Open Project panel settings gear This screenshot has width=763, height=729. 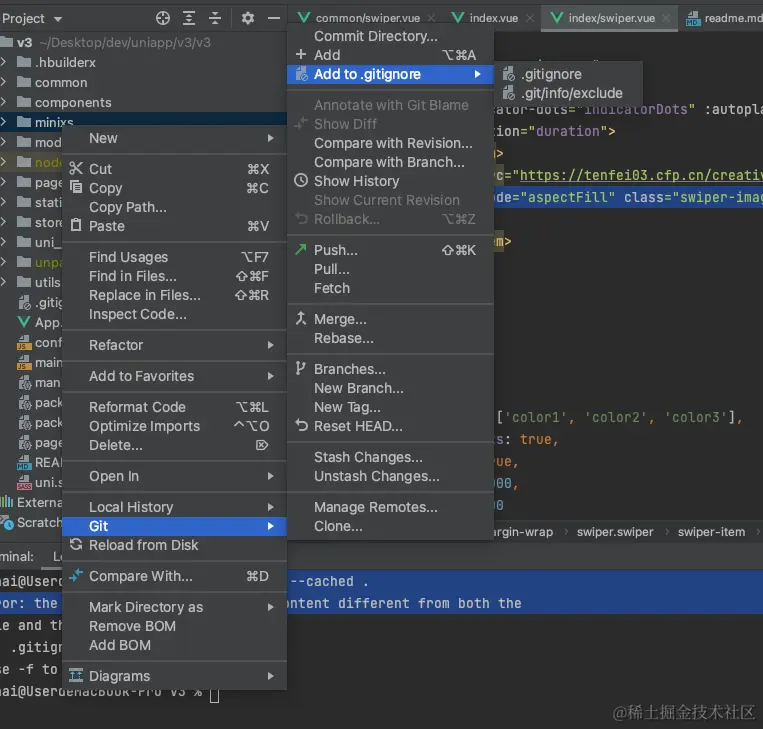tap(248, 18)
